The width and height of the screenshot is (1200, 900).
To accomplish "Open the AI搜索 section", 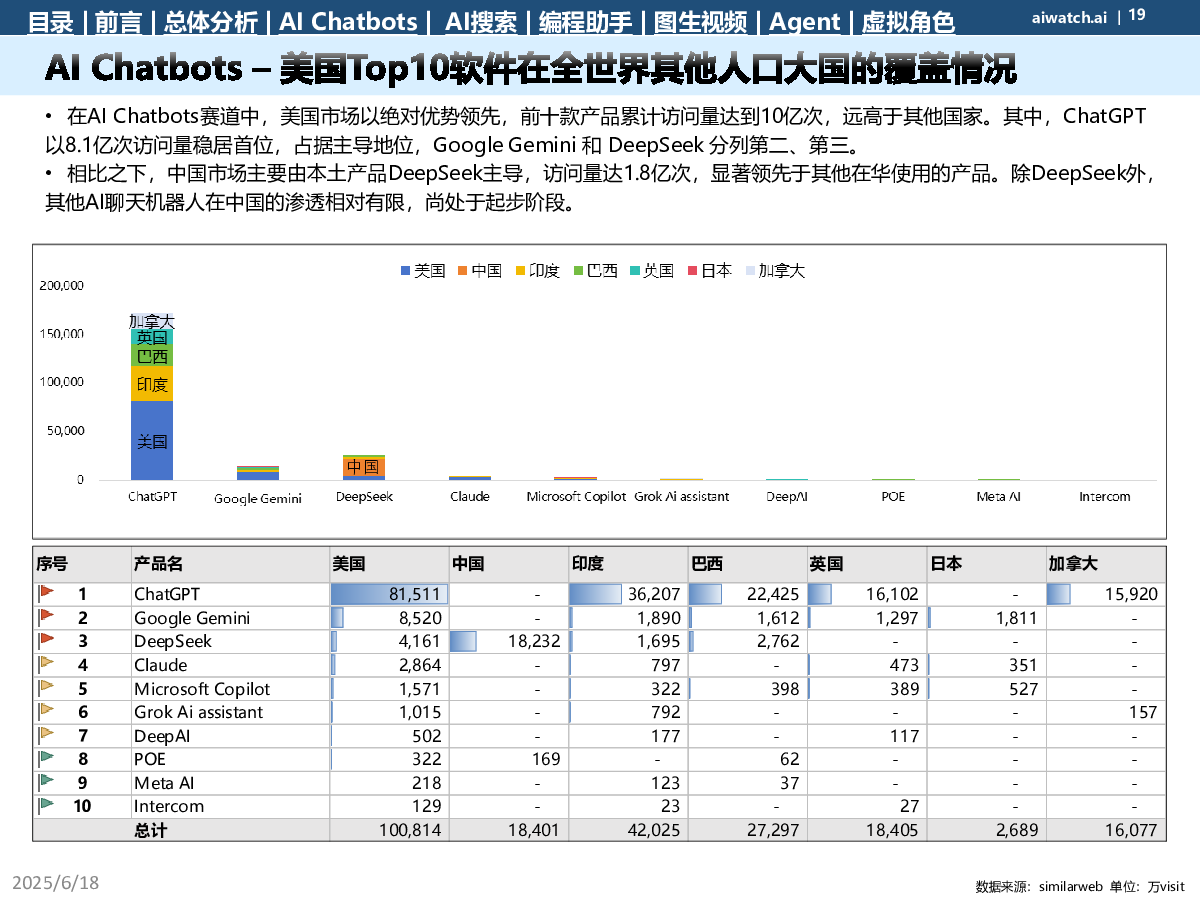I will point(481,21).
